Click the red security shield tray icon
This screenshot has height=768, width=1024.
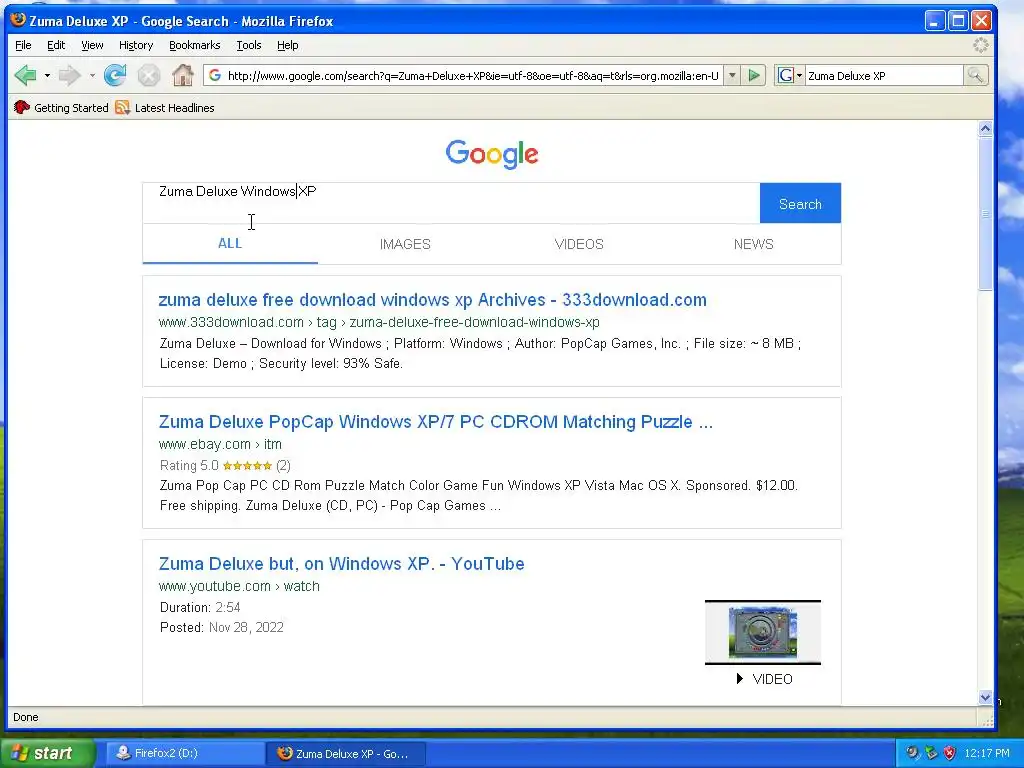(949, 753)
